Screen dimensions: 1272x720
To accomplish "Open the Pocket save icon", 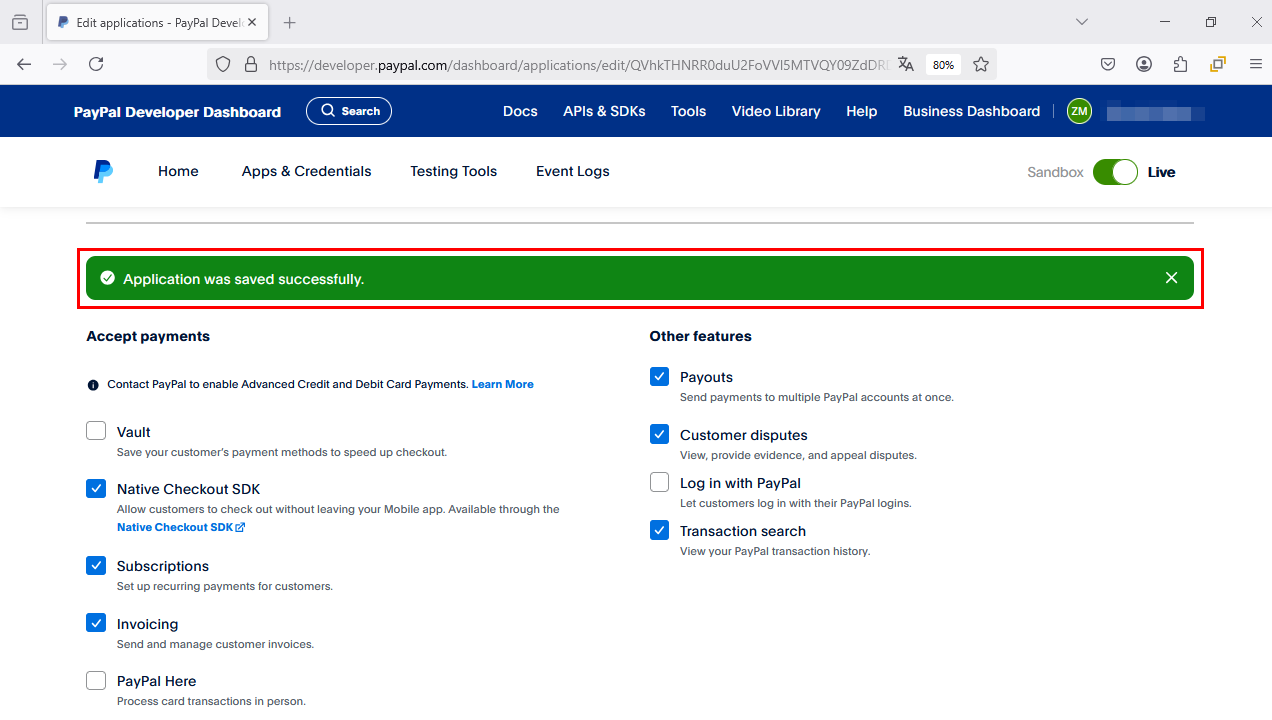I will pyautogui.click(x=1108, y=64).
